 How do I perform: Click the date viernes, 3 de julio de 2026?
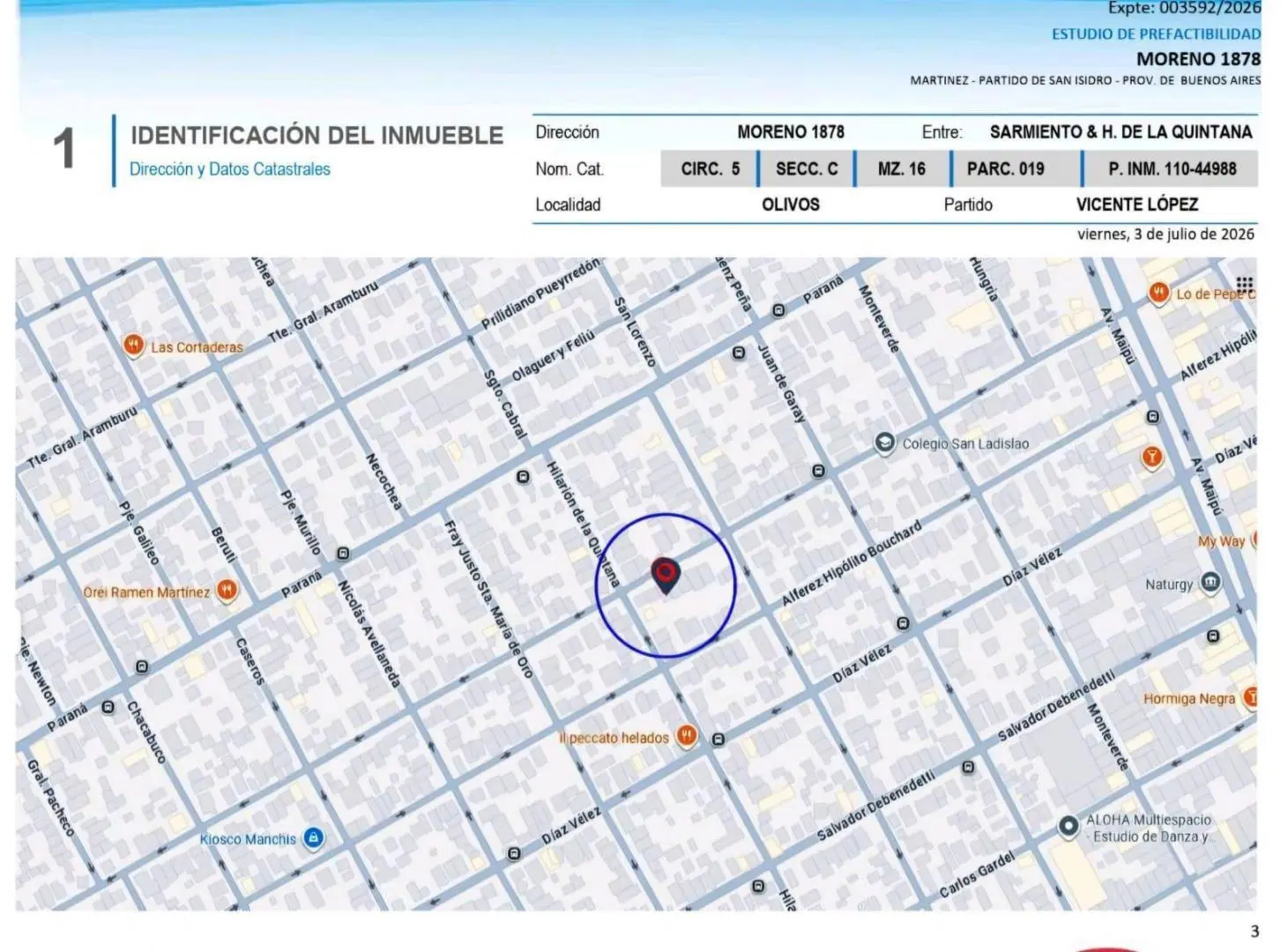(1165, 234)
